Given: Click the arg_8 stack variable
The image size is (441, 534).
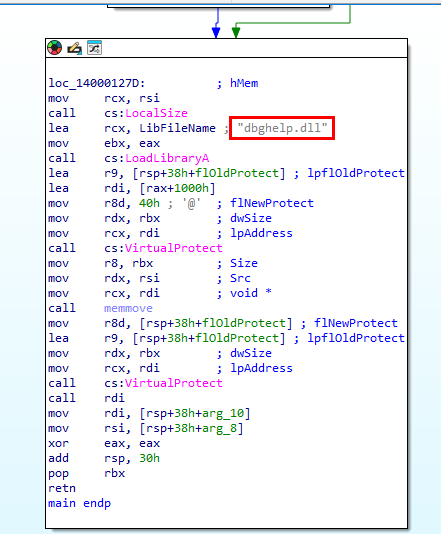Looking at the screenshot, I should (x=220, y=428).
